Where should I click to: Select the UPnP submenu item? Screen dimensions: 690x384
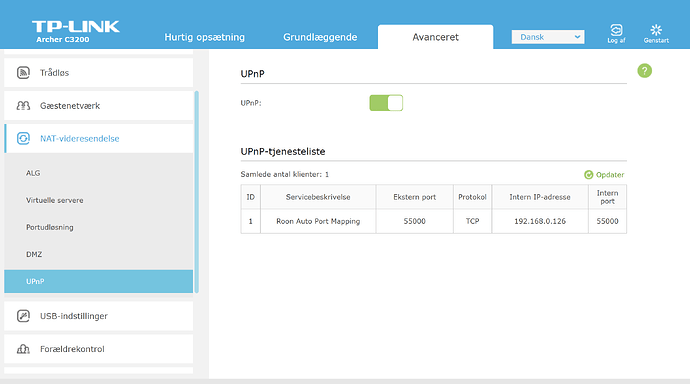tap(99, 282)
